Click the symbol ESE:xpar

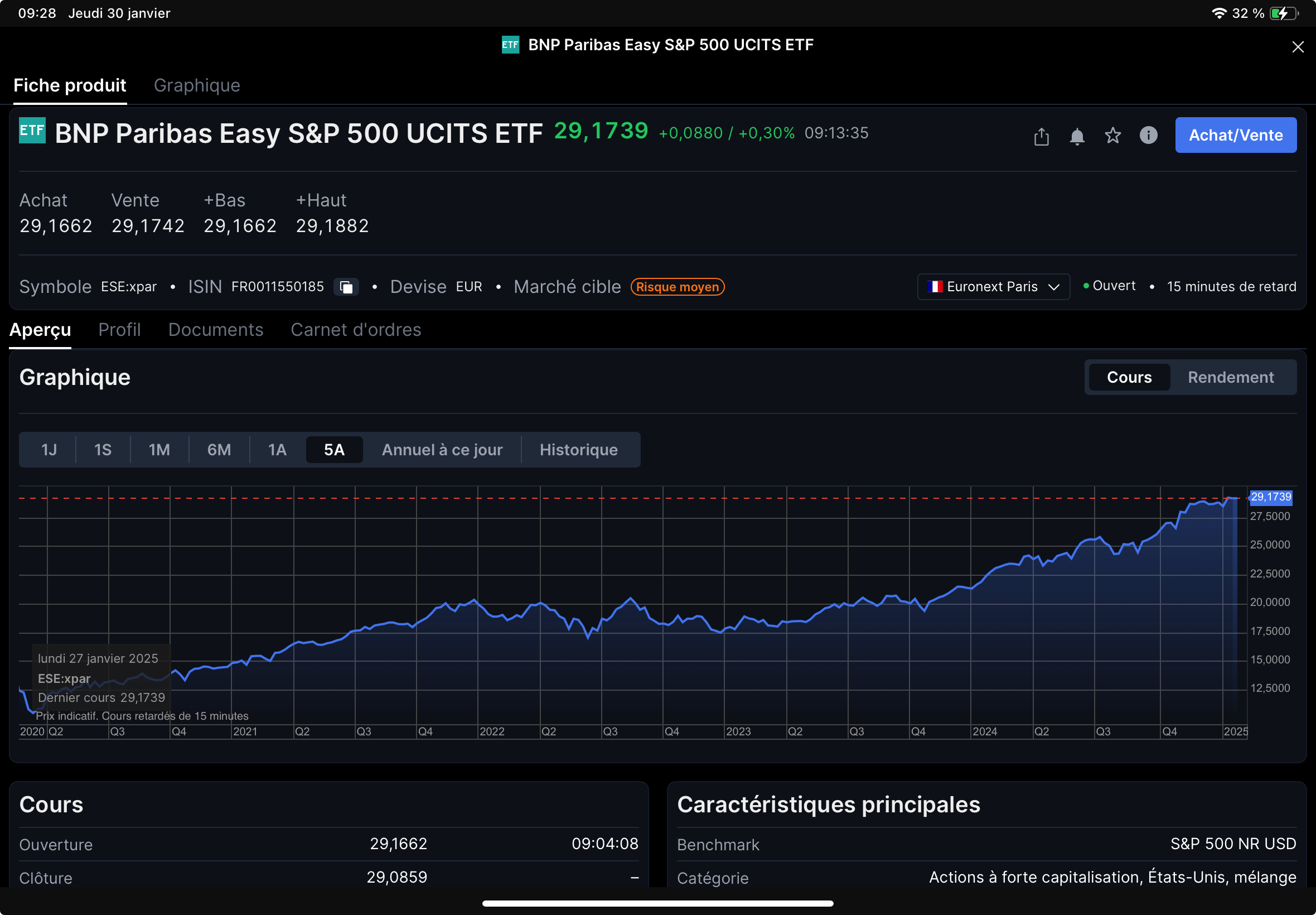coord(129,287)
